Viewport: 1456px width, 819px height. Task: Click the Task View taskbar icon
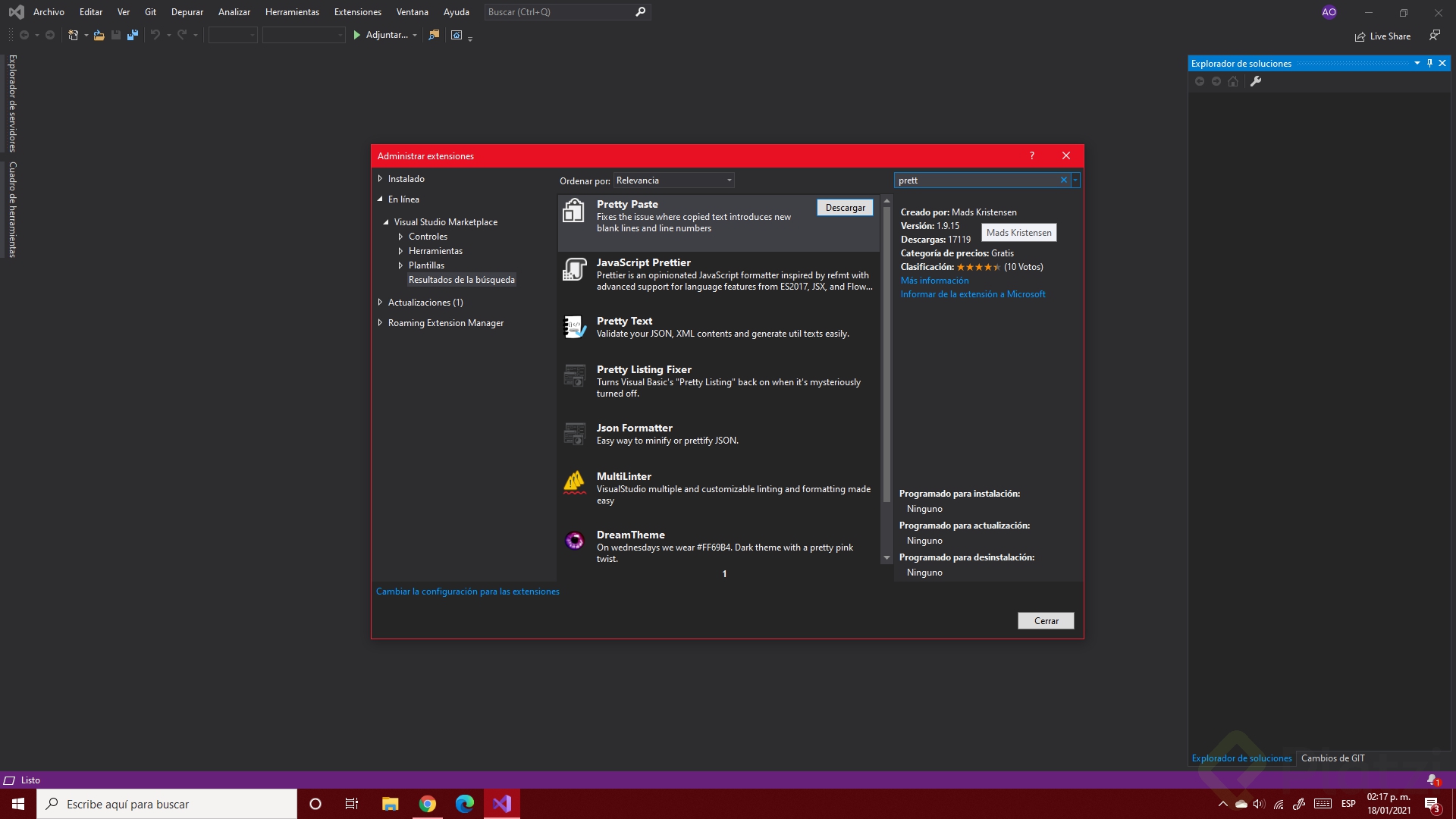(x=352, y=804)
